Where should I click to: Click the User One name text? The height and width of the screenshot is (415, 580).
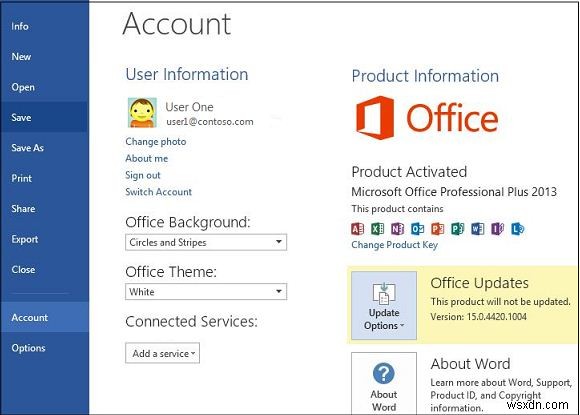click(189, 107)
